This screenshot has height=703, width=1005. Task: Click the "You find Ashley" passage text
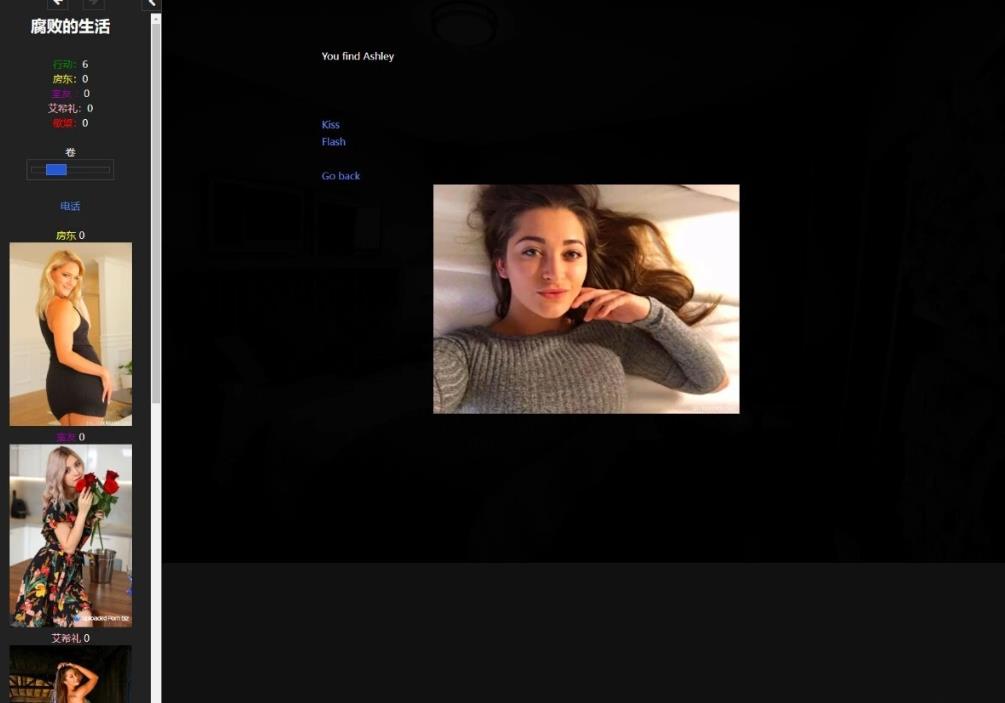[x=357, y=57]
